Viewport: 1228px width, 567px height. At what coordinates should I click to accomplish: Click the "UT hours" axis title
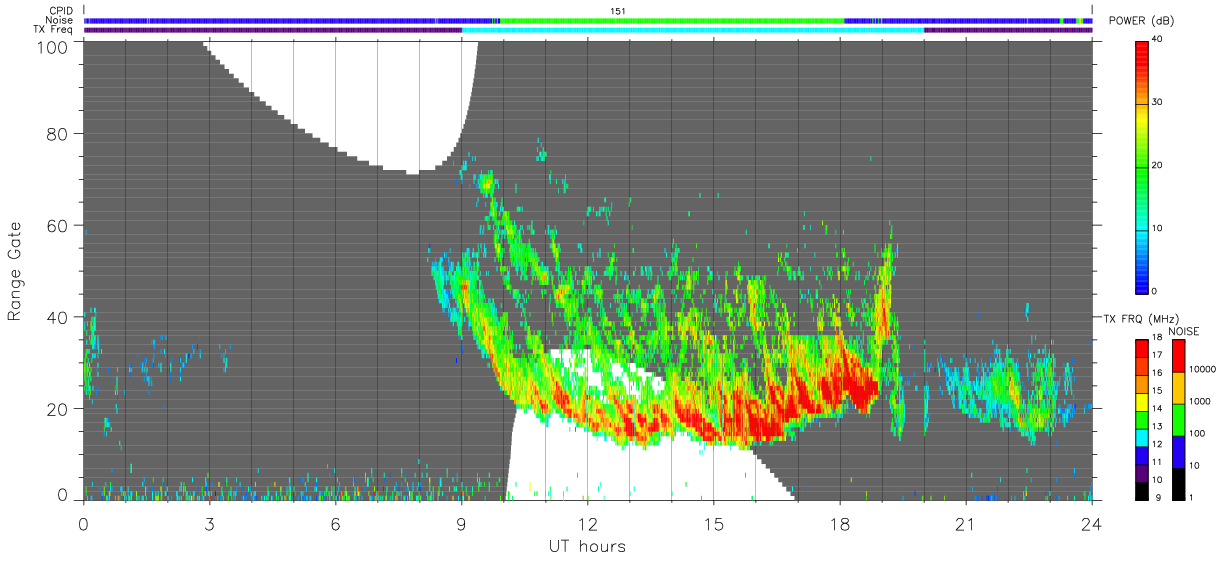point(586,546)
